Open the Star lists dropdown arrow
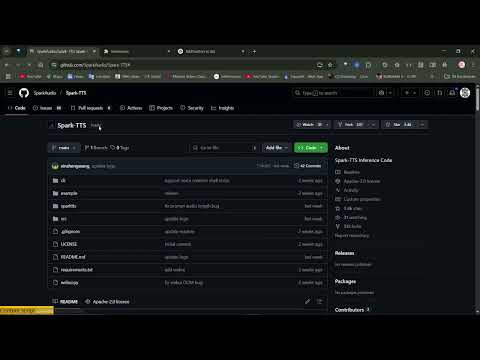 click(422, 124)
